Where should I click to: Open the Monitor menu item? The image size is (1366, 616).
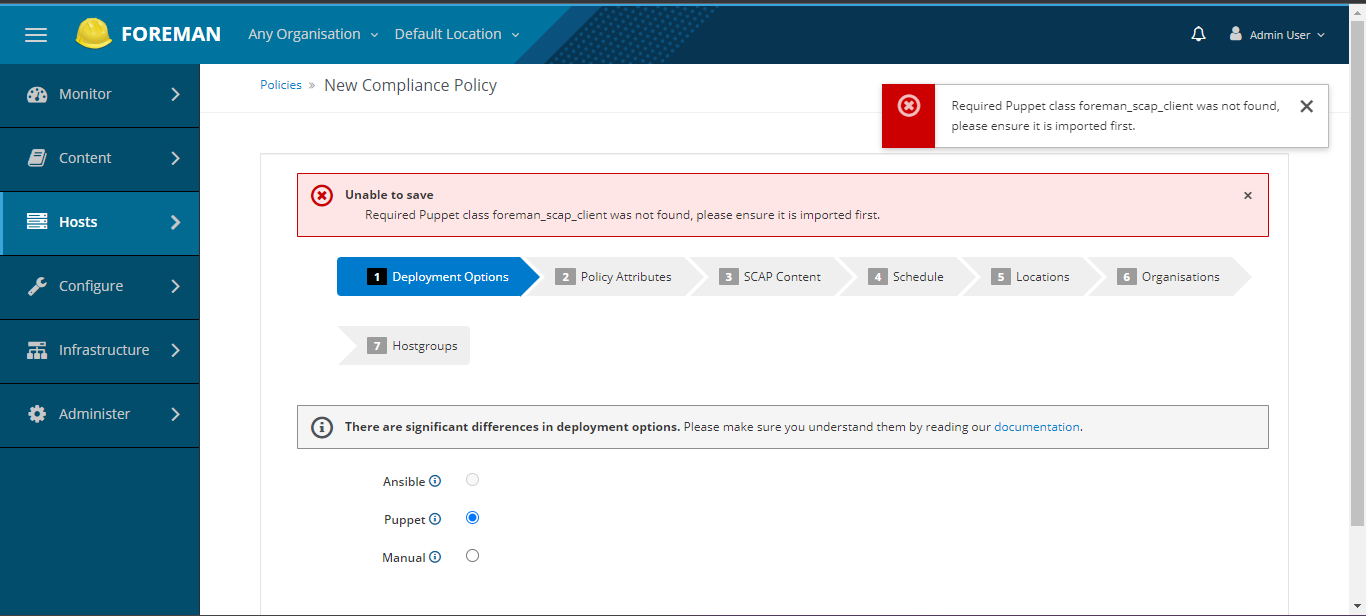(x=100, y=94)
